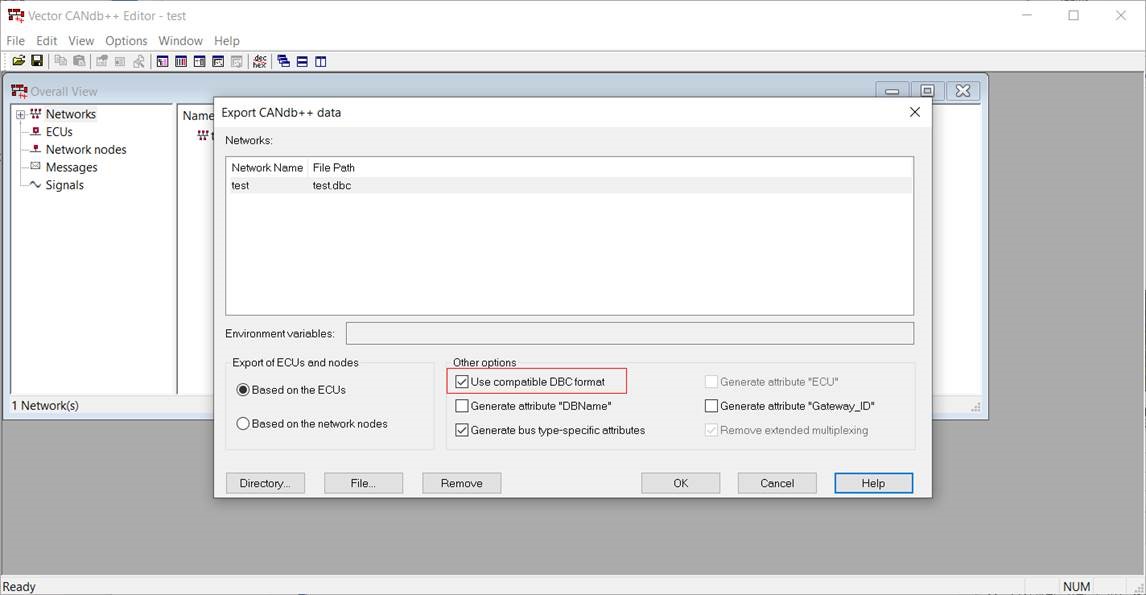Screen dimensions: 1146x595
Task: Enable Generate attribute "DBName" checkbox
Action: [x=461, y=406]
